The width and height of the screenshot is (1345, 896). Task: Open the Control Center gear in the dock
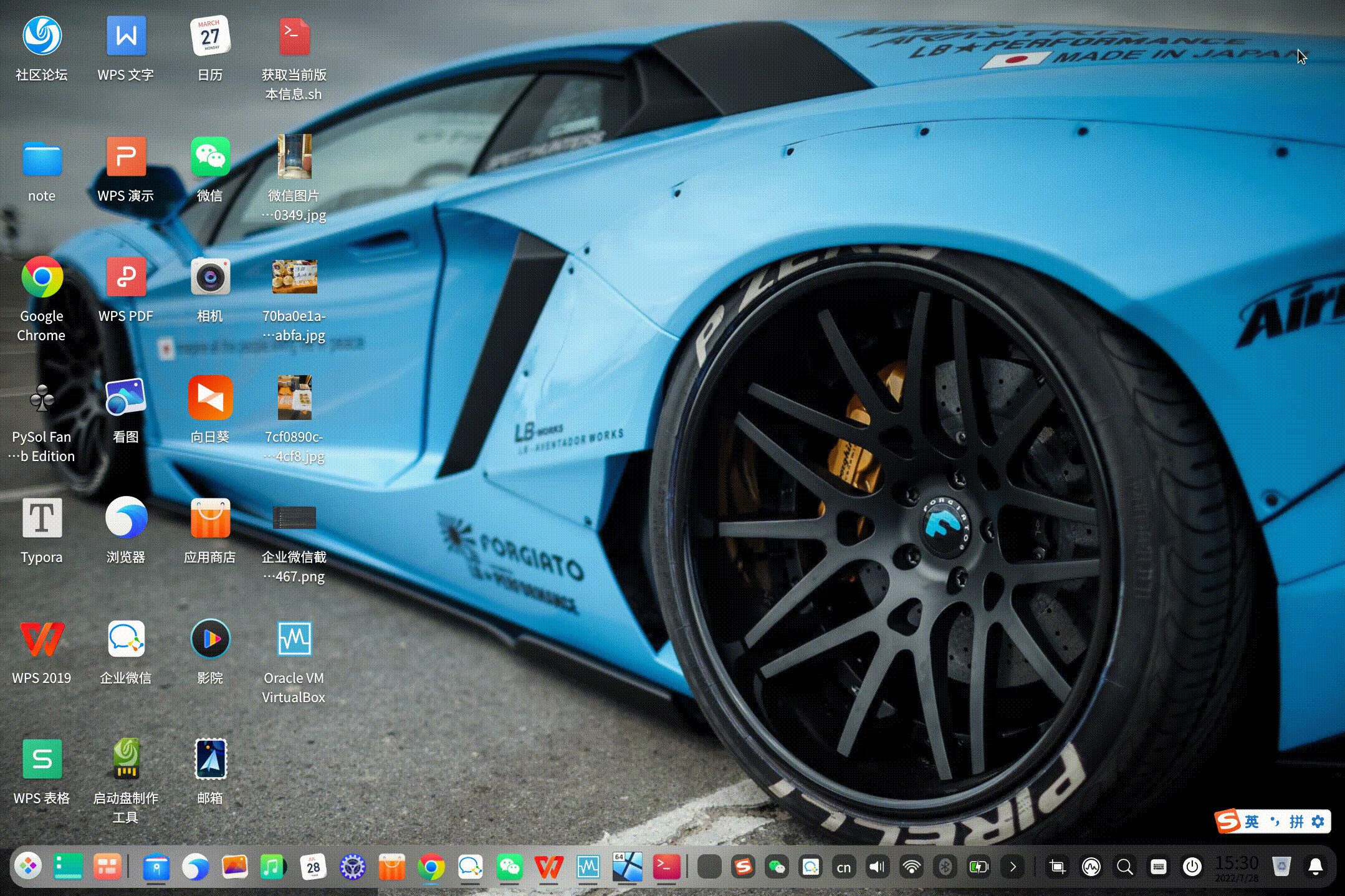point(352,867)
